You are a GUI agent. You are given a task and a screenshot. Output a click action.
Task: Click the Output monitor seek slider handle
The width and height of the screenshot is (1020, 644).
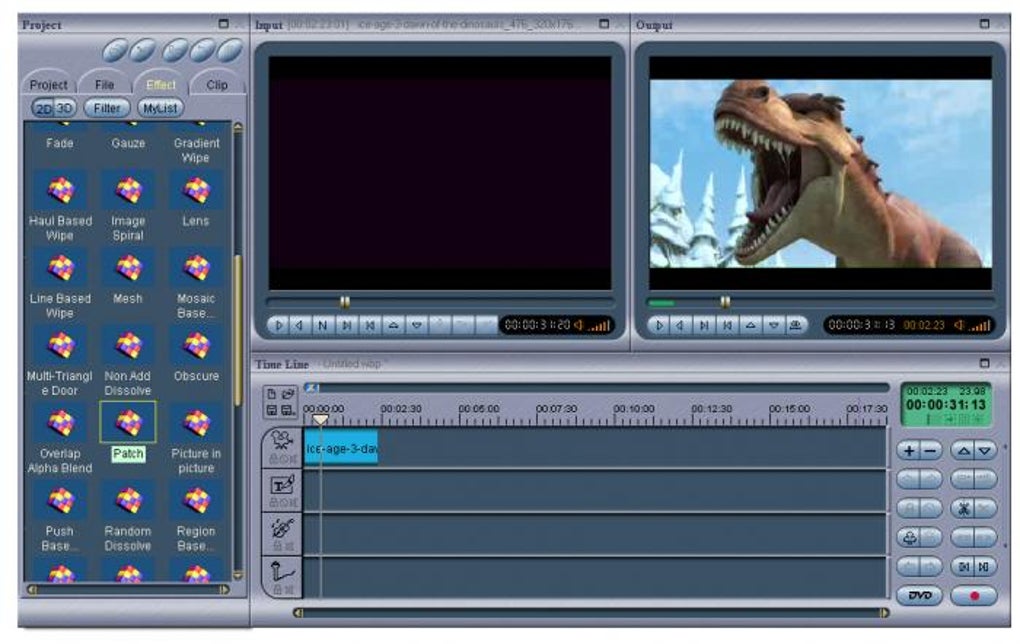click(x=725, y=302)
